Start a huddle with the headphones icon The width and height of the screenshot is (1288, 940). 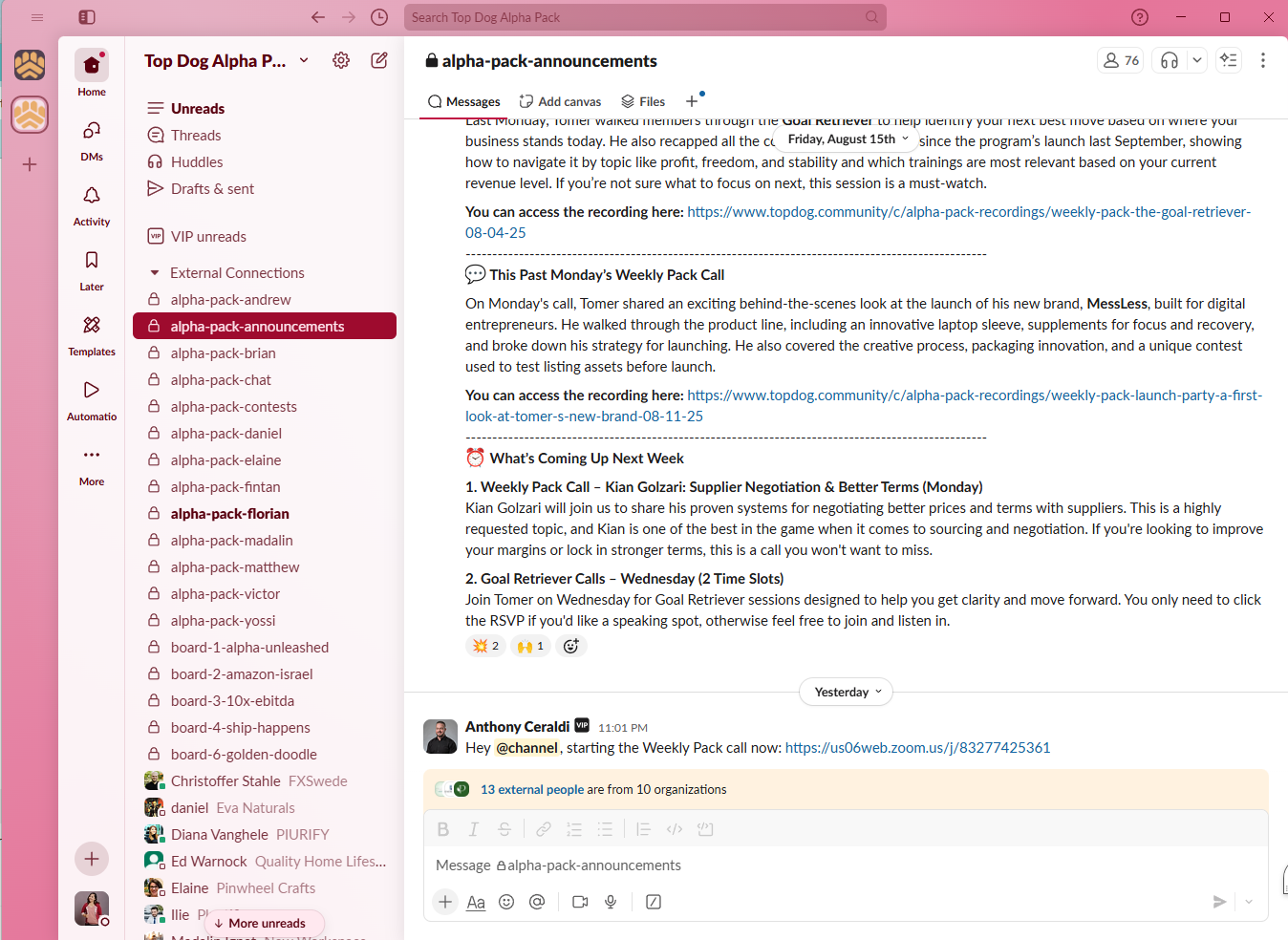(1170, 60)
